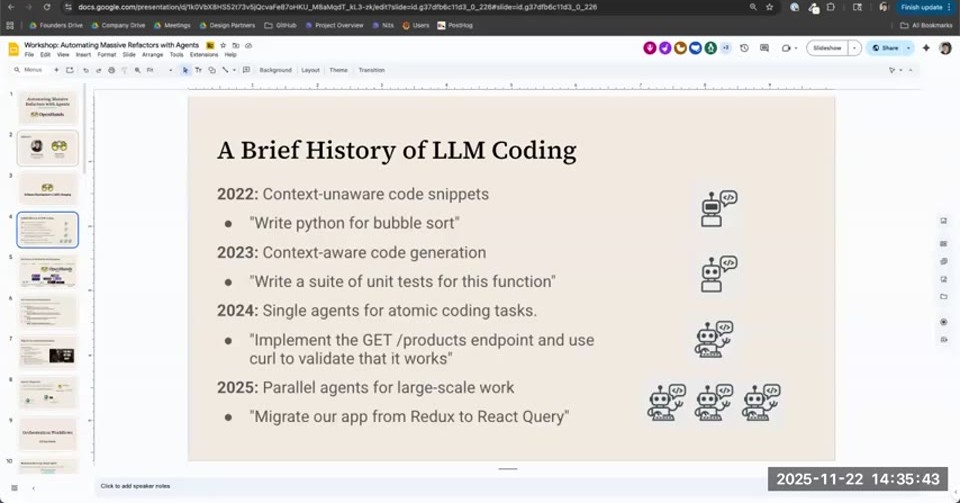Image resolution: width=960 pixels, height=503 pixels.
Task: Click the Background button
Action: point(276,70)
